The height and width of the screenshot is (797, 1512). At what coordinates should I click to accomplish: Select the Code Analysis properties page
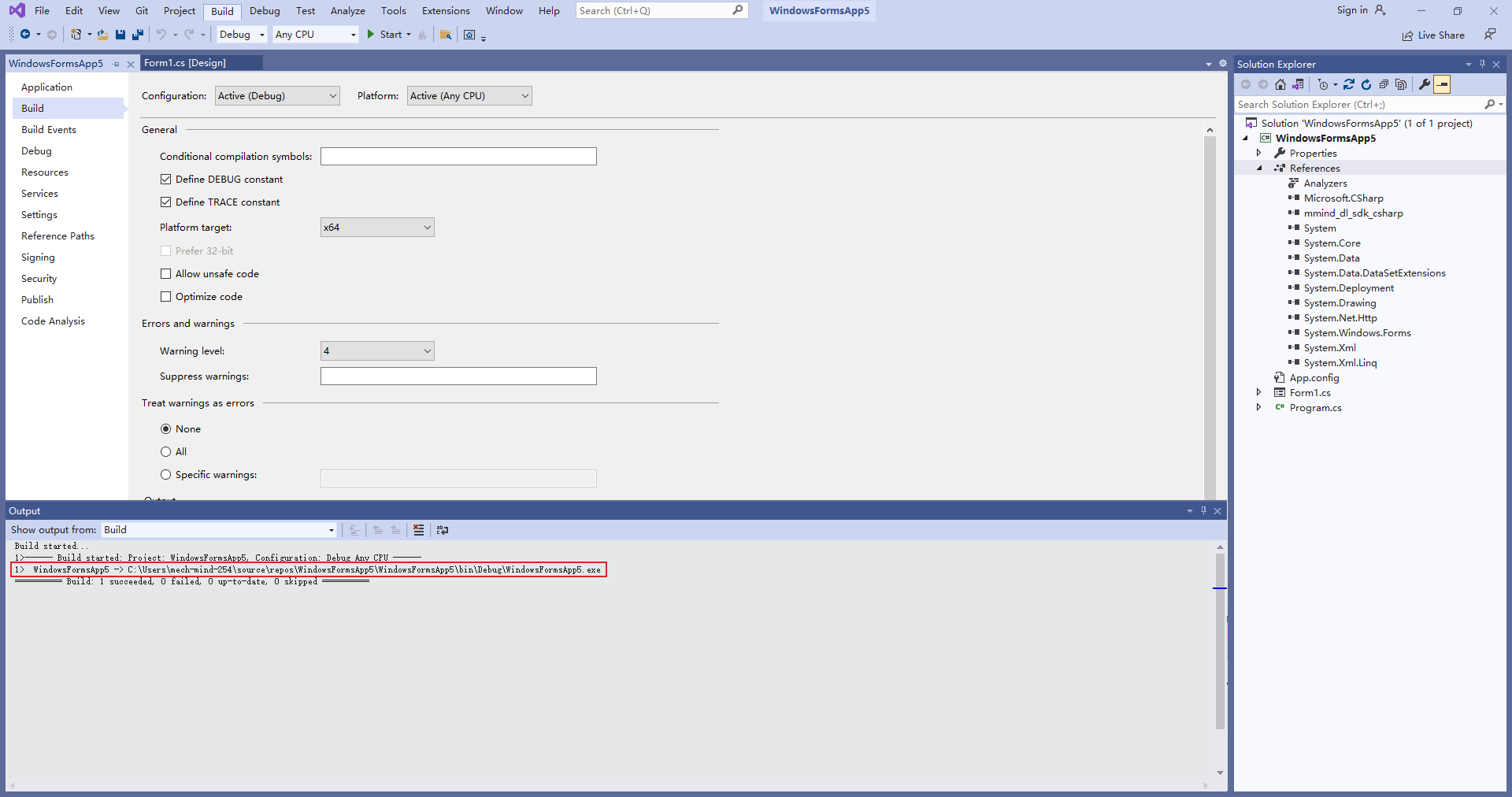53,321
